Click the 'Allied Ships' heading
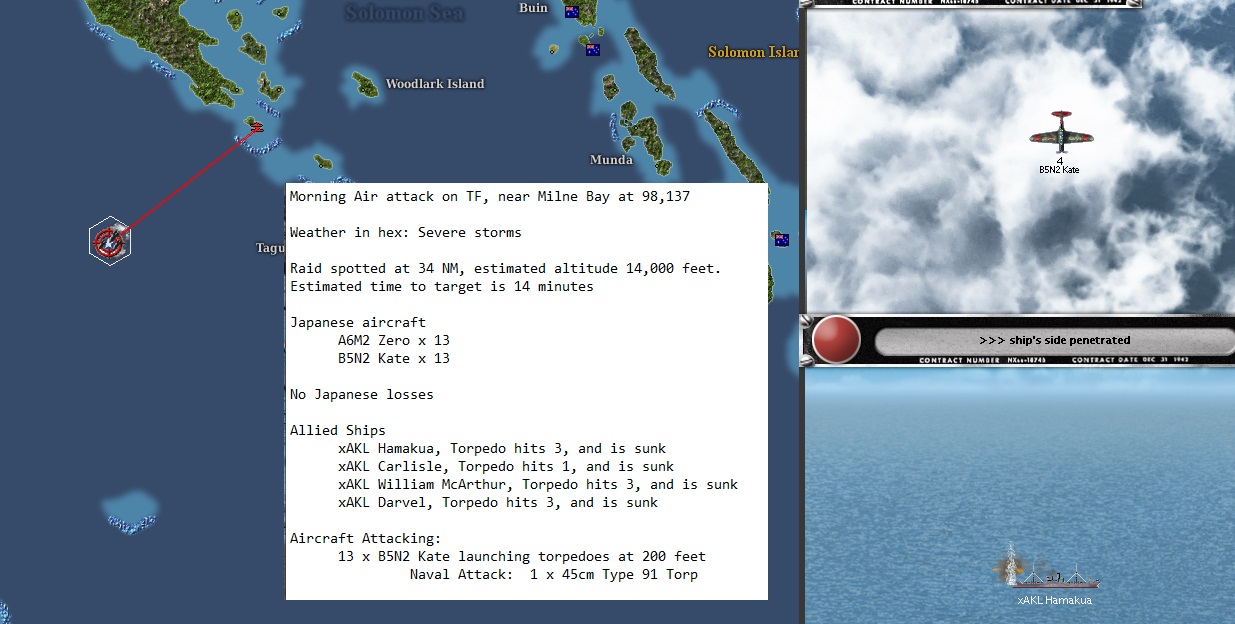This screenshot has width=1235, height=624. click(338, 431)
